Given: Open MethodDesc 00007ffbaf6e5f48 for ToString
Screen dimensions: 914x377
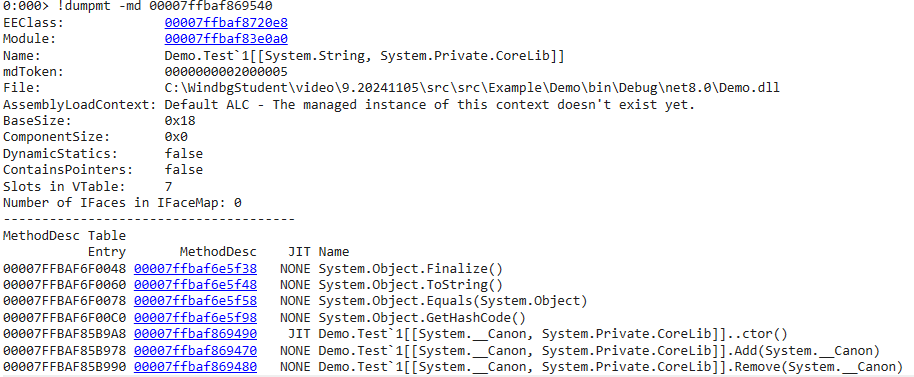Looking at the screenshot, I should pyautogui.click(x=195, y=285).
